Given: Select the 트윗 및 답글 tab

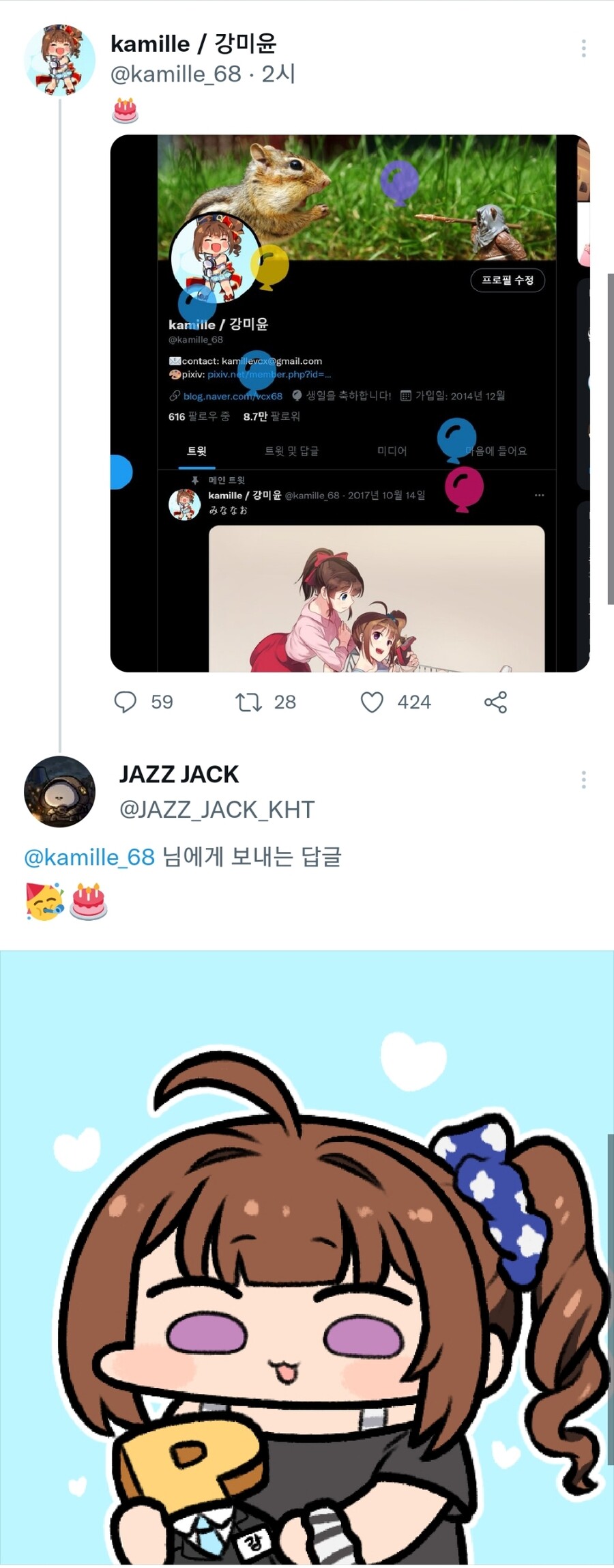Looking at the screenshot, I should pos(291,451).
